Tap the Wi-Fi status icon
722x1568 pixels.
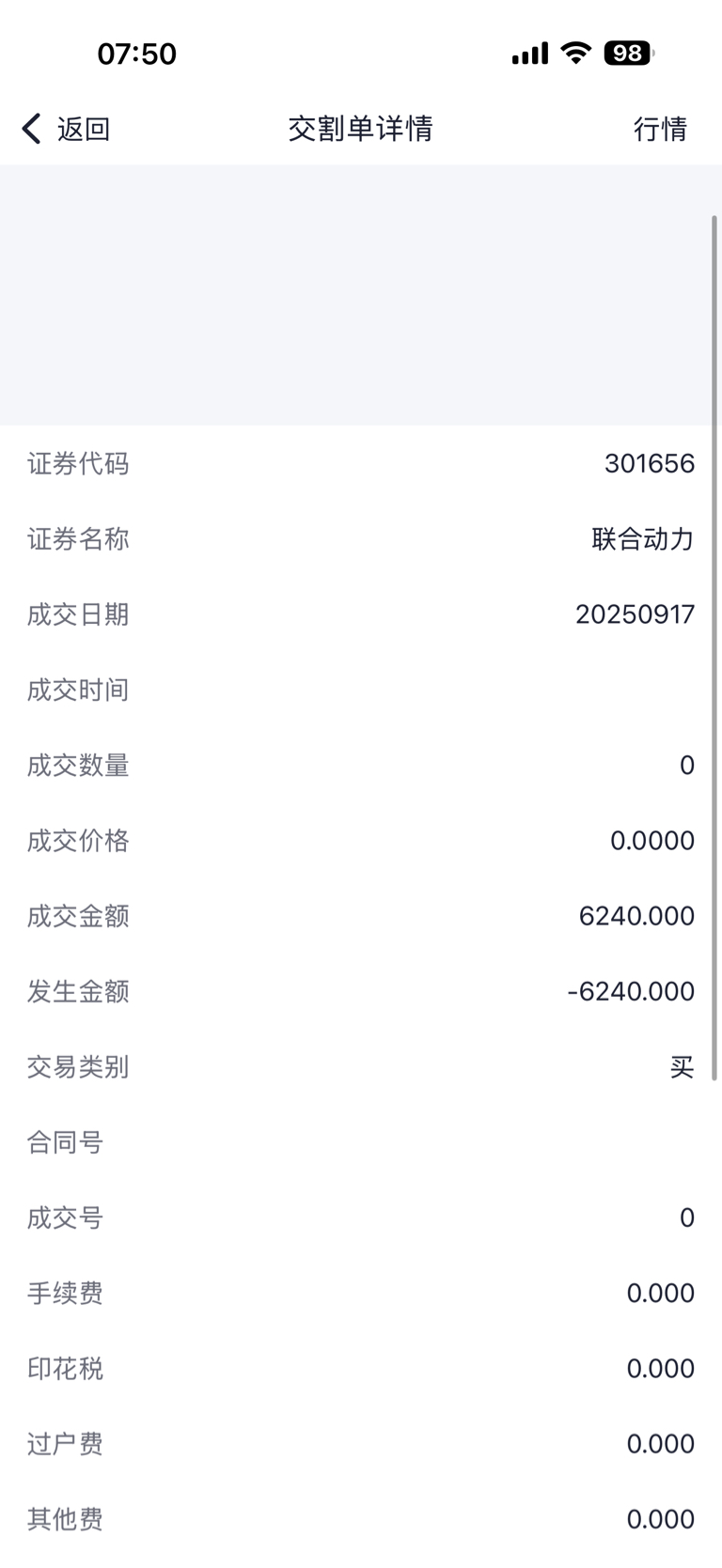tap(575, 53)
